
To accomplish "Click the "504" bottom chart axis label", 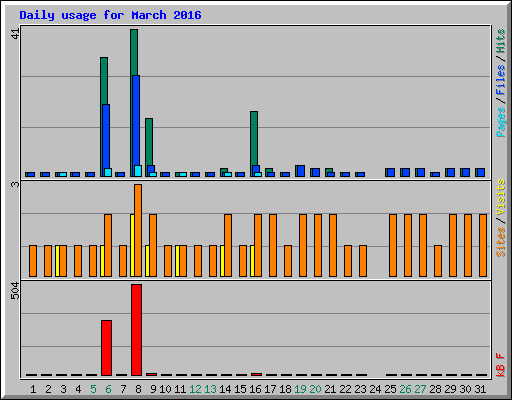I will tap(16, 291).
